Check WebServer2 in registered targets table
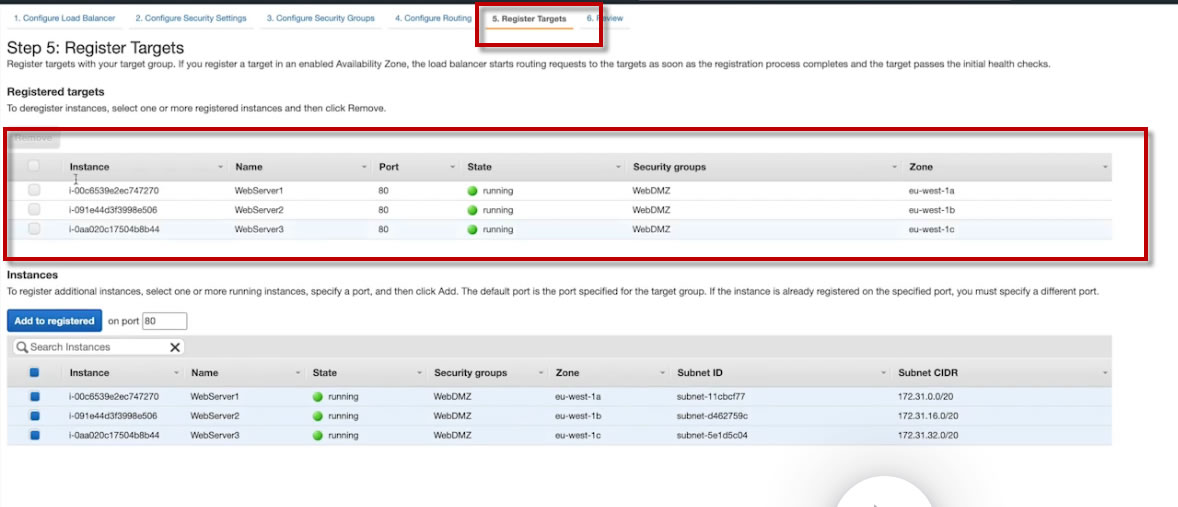This screenshot has width=1178, height=507. click(34, 210)
